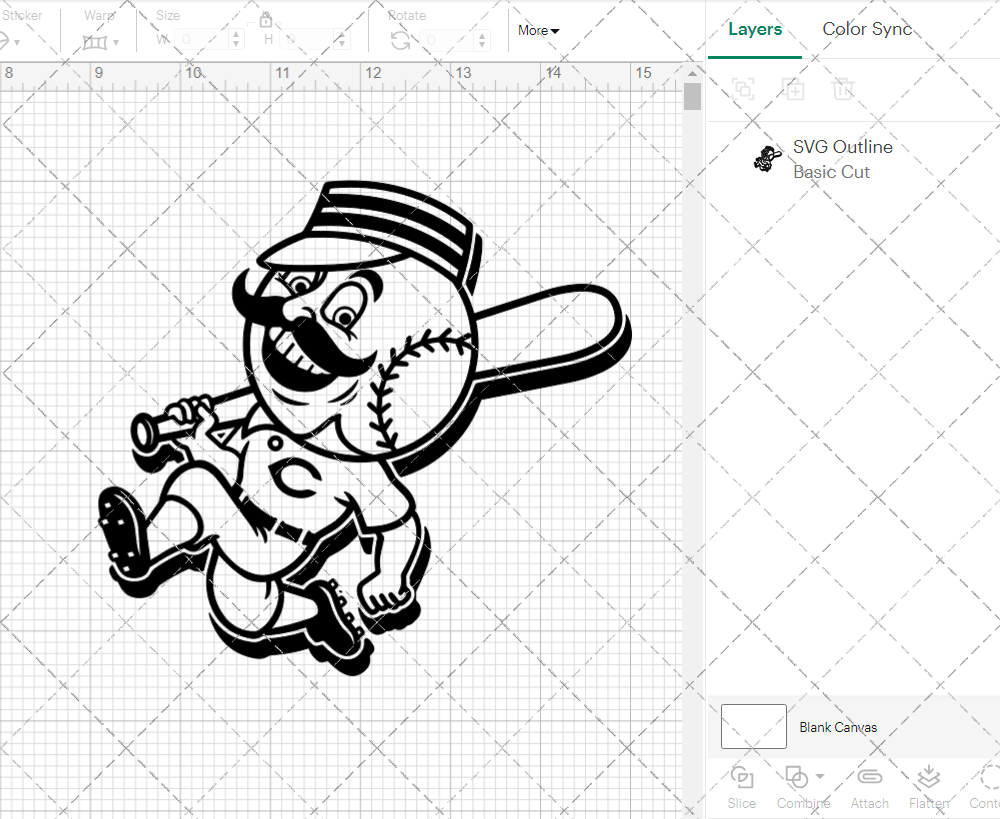Open the Warp dropdown
The width and height of the screenshot is (1000, 819).
pos(101,42)
